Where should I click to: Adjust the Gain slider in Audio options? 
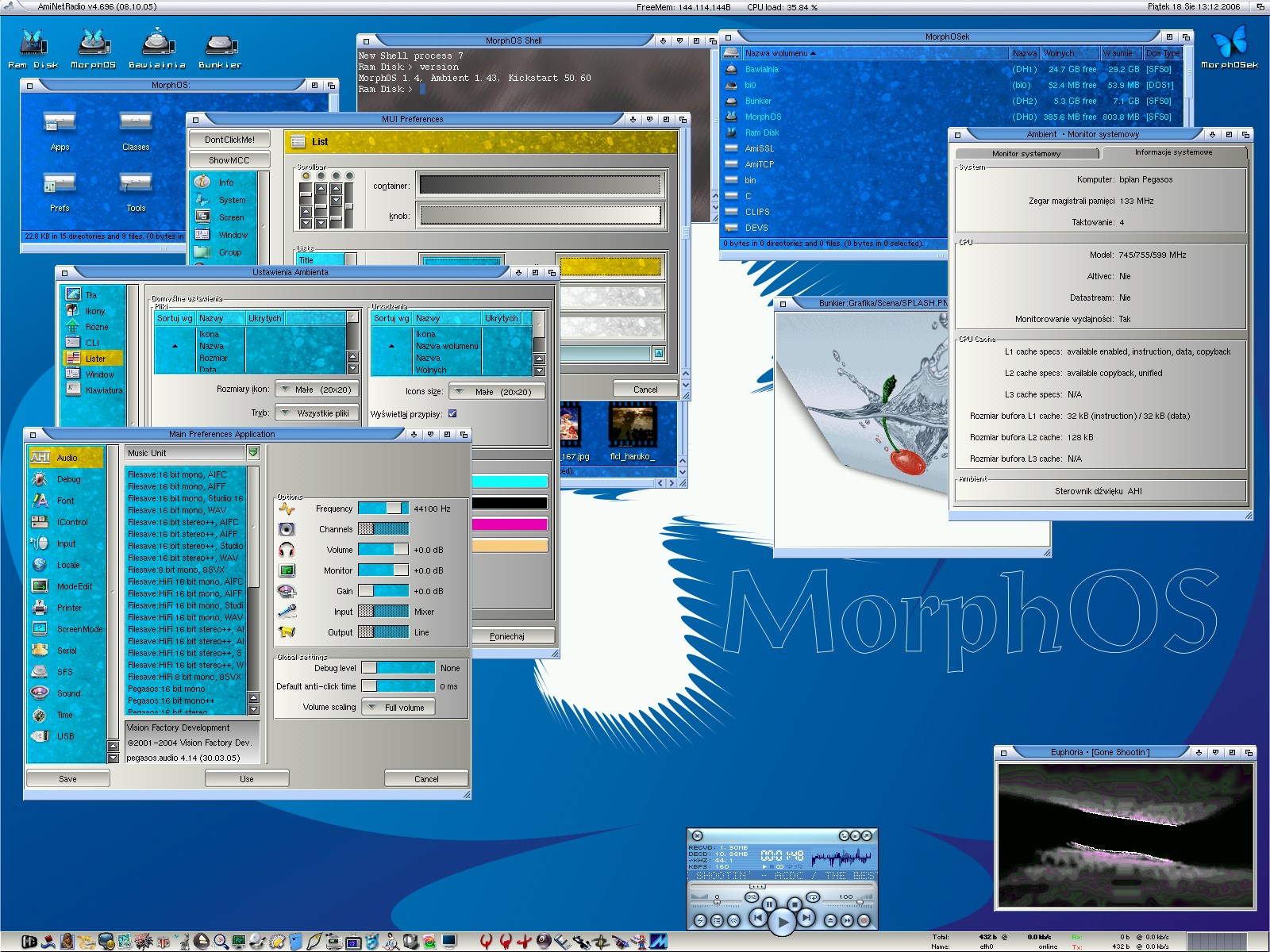(383, 591)
